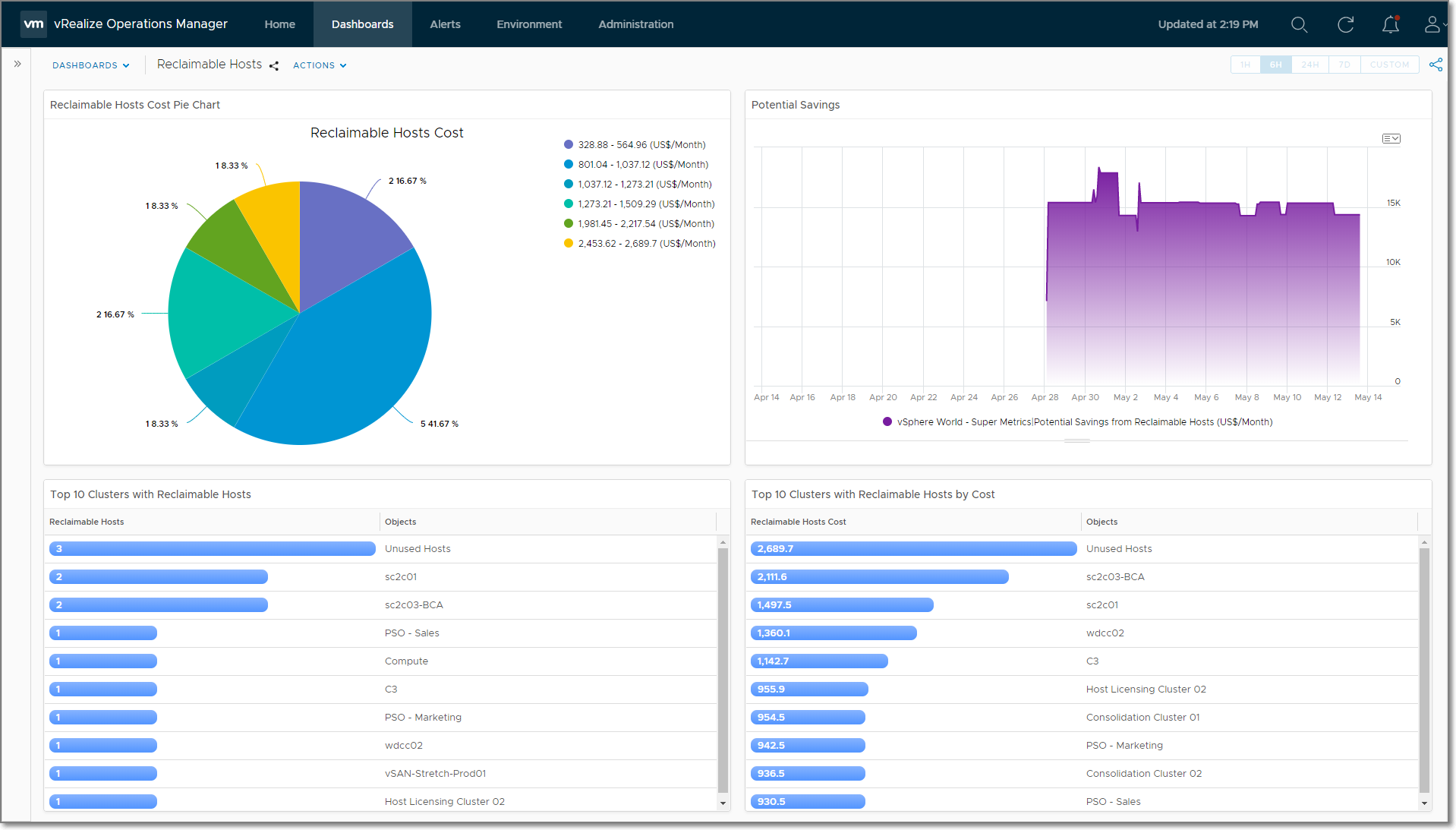Open the ACTIONS dropdown

click(x=320, y=65)
